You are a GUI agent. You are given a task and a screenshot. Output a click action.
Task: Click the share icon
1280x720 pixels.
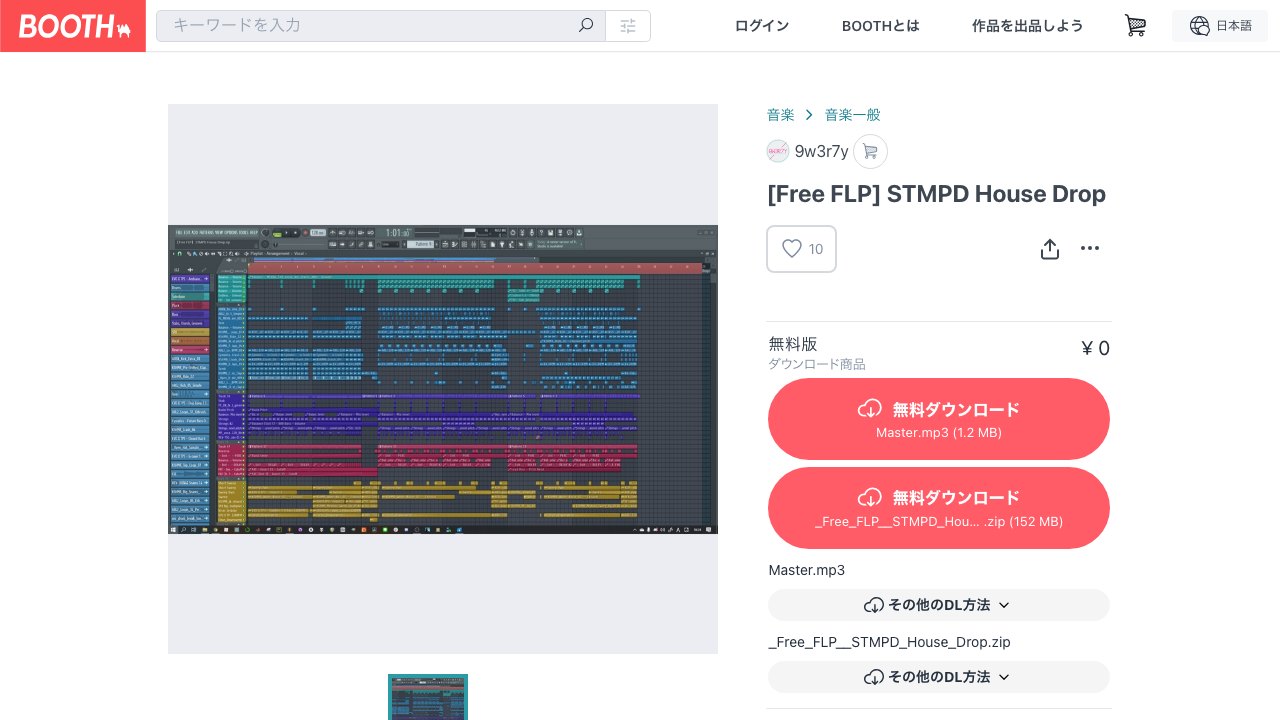[1049, 248]
